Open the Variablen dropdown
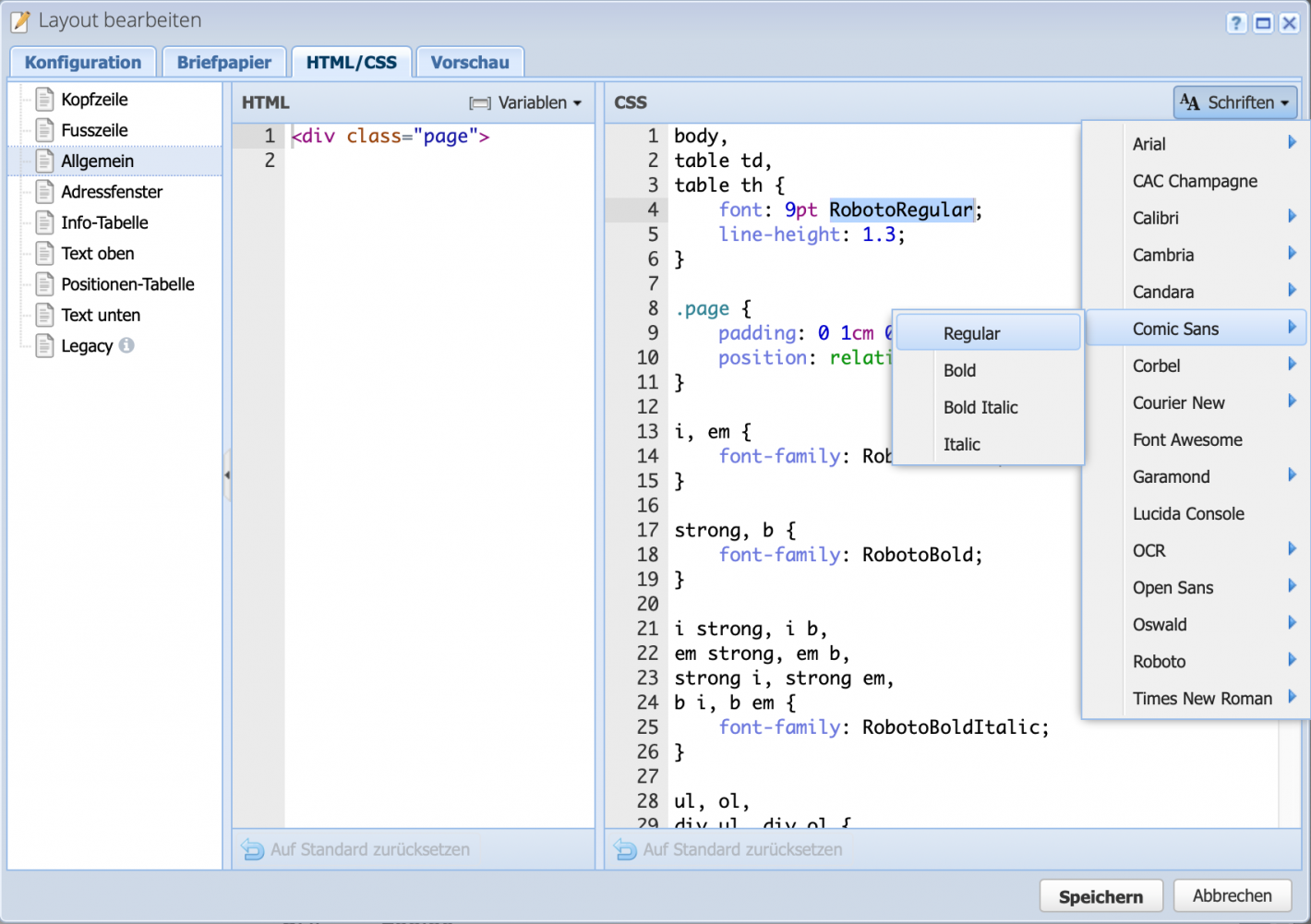 [524, 102]
